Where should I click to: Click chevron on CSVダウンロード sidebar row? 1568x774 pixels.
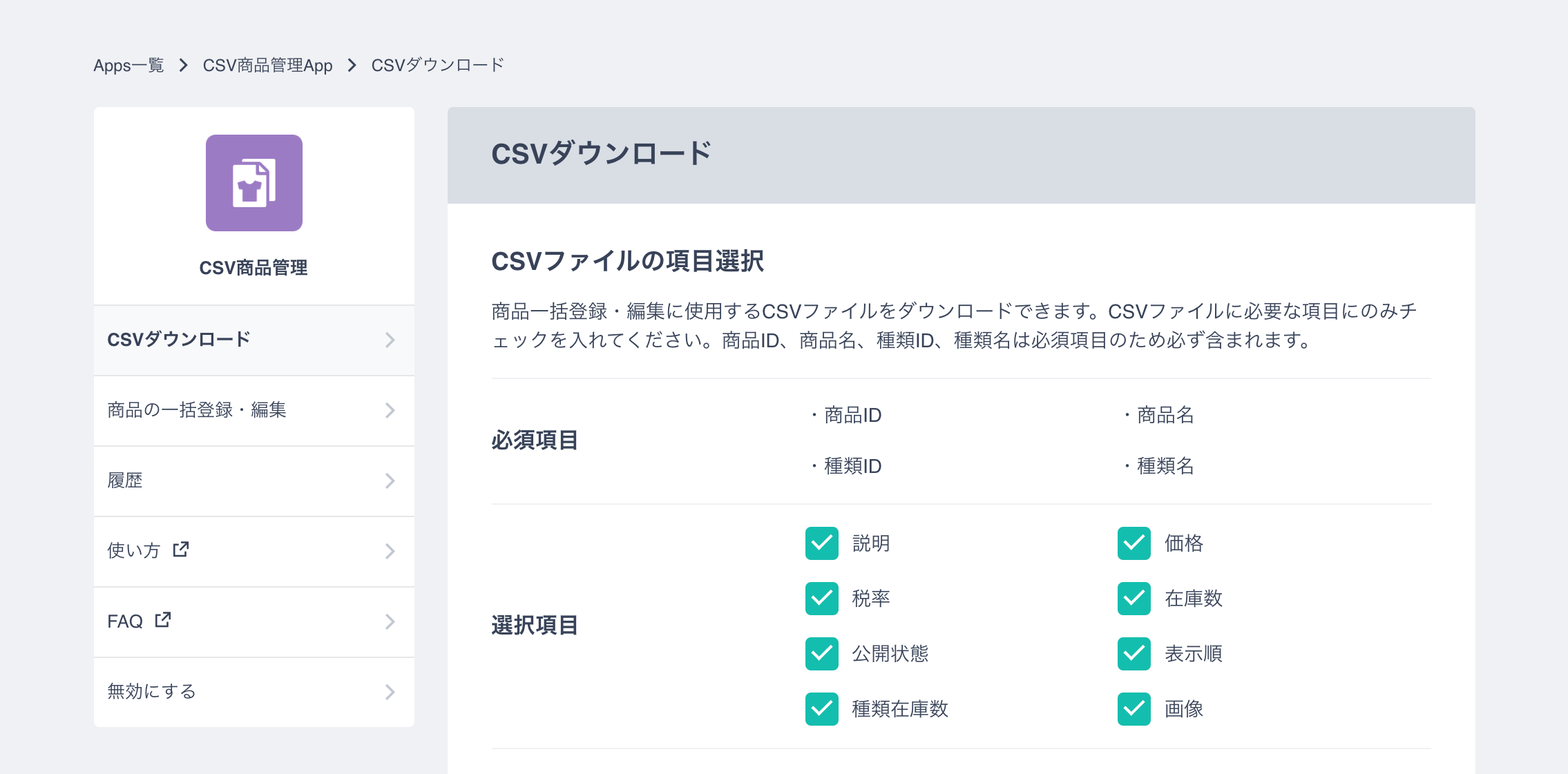pyautogui.click(x=390, y=340)
